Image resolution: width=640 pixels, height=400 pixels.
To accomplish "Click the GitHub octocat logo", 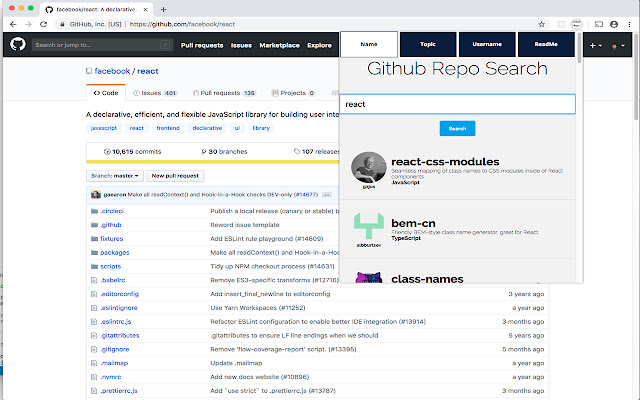I will click(18, 44).
